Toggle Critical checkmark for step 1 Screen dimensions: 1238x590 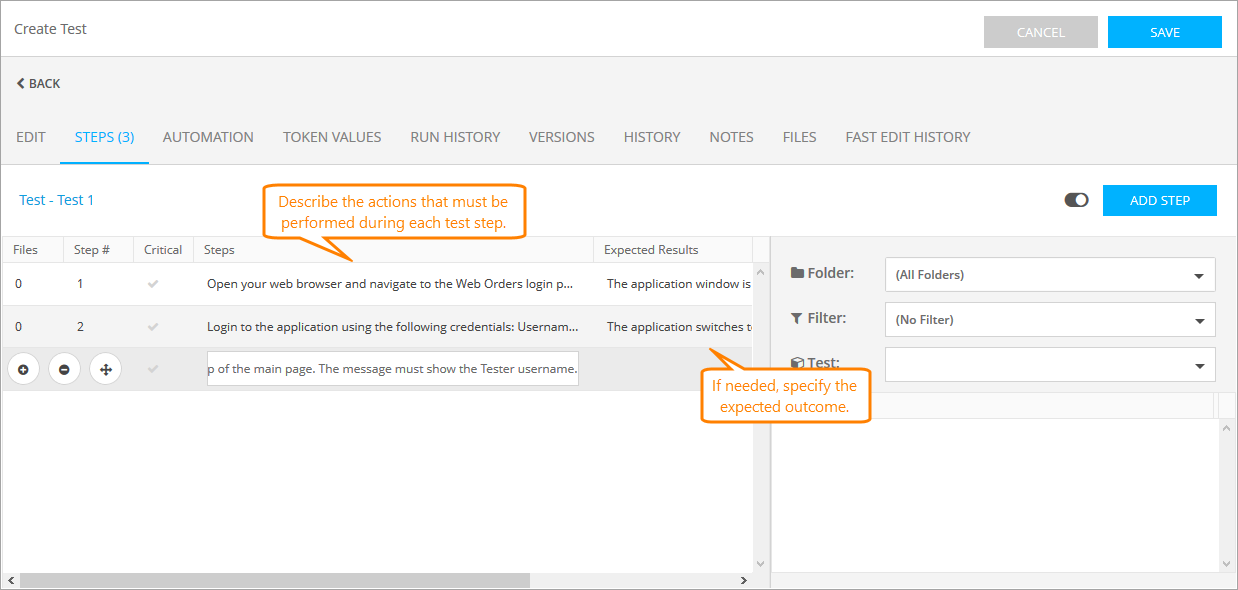pos(153,284)
